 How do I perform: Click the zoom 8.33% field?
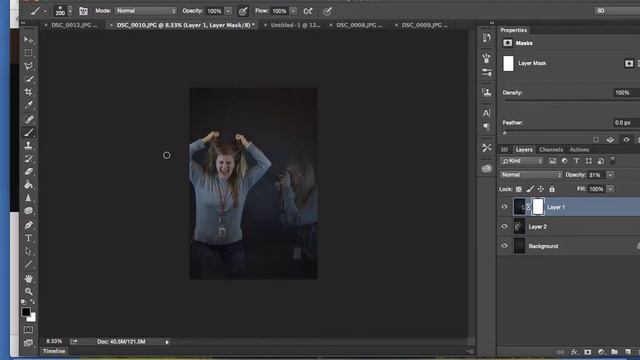pyautogui.click(x=54, y=341)
